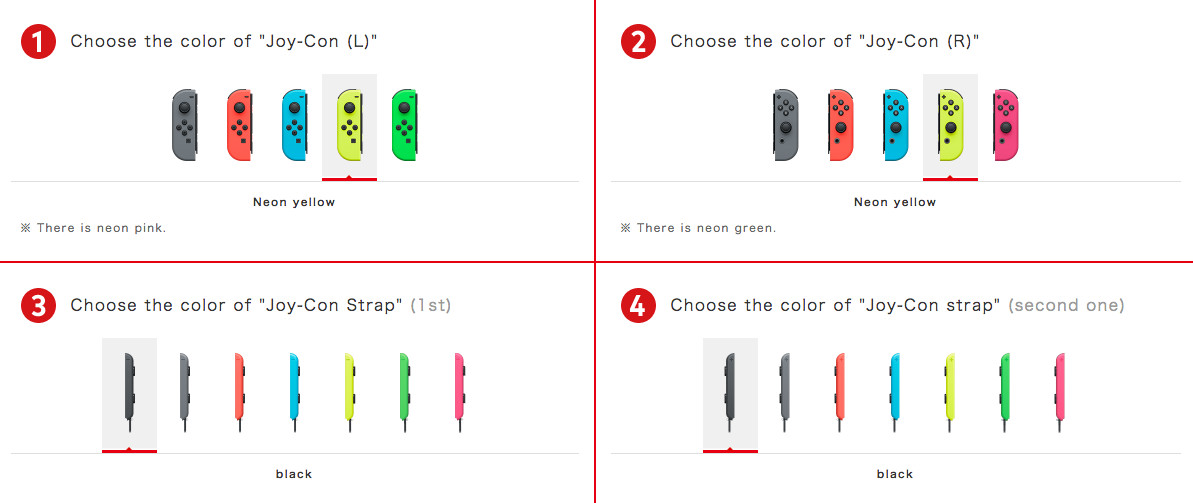The image size is (1193, 503).
Task: Select the neon yellow Joy-Con (R)
Action: tap(950, 126)
